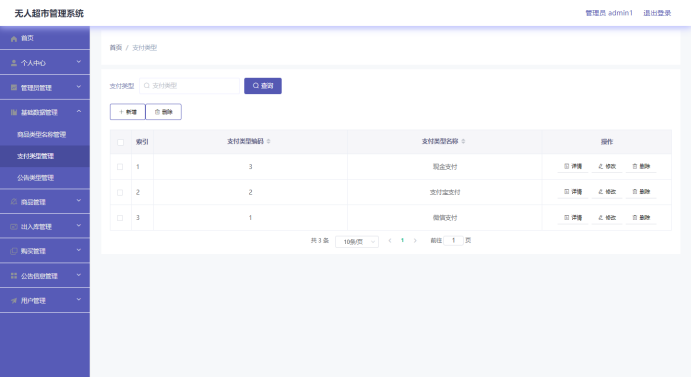692x377 pixels.
Task: Click the person icon beside 个人中心
Action: 14,63
